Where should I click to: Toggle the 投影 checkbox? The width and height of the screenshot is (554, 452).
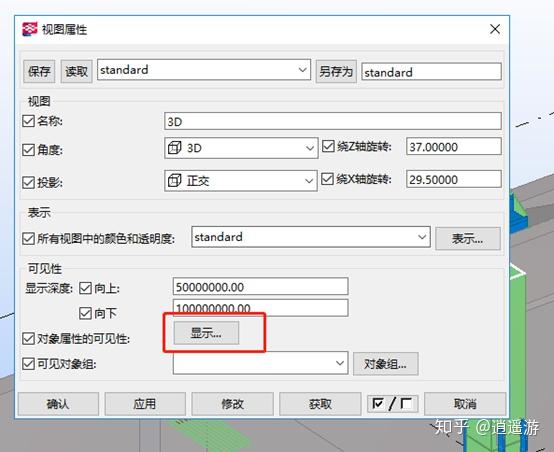[28, 182]
